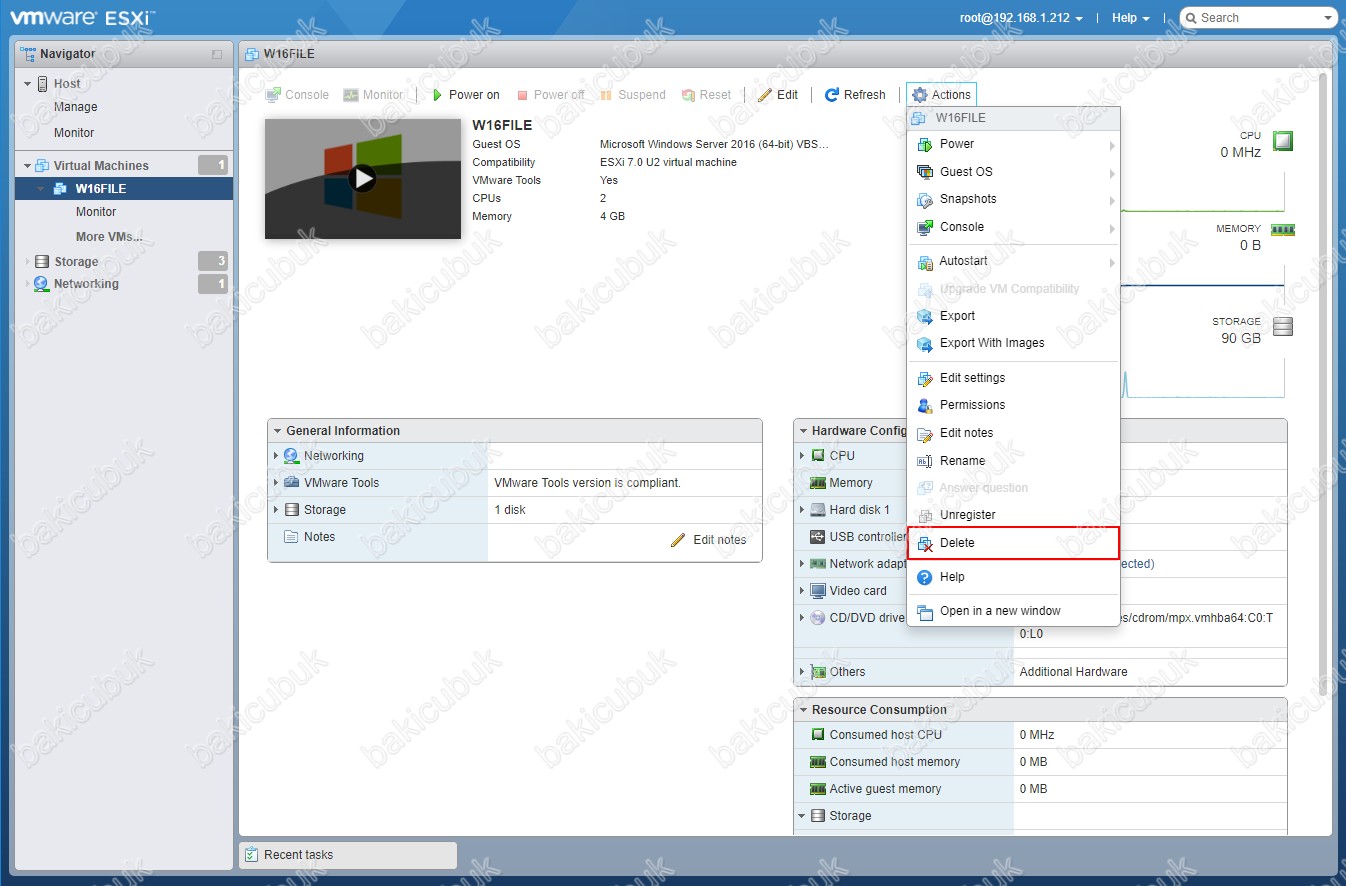The height and width of the screenshot is (886, 1346).
Task: Select Manage under Host
Action: 76,107
